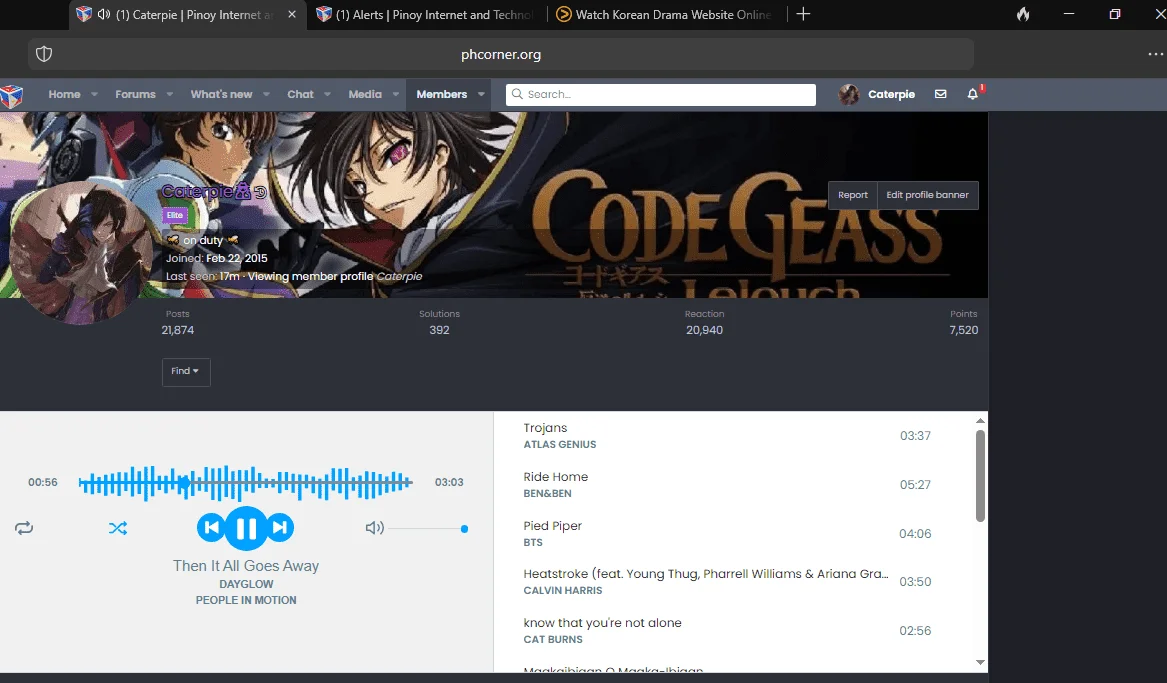The image size is (1167, 683).
Task: Open the browser three-dots menu
Action: pos(1155,54)
